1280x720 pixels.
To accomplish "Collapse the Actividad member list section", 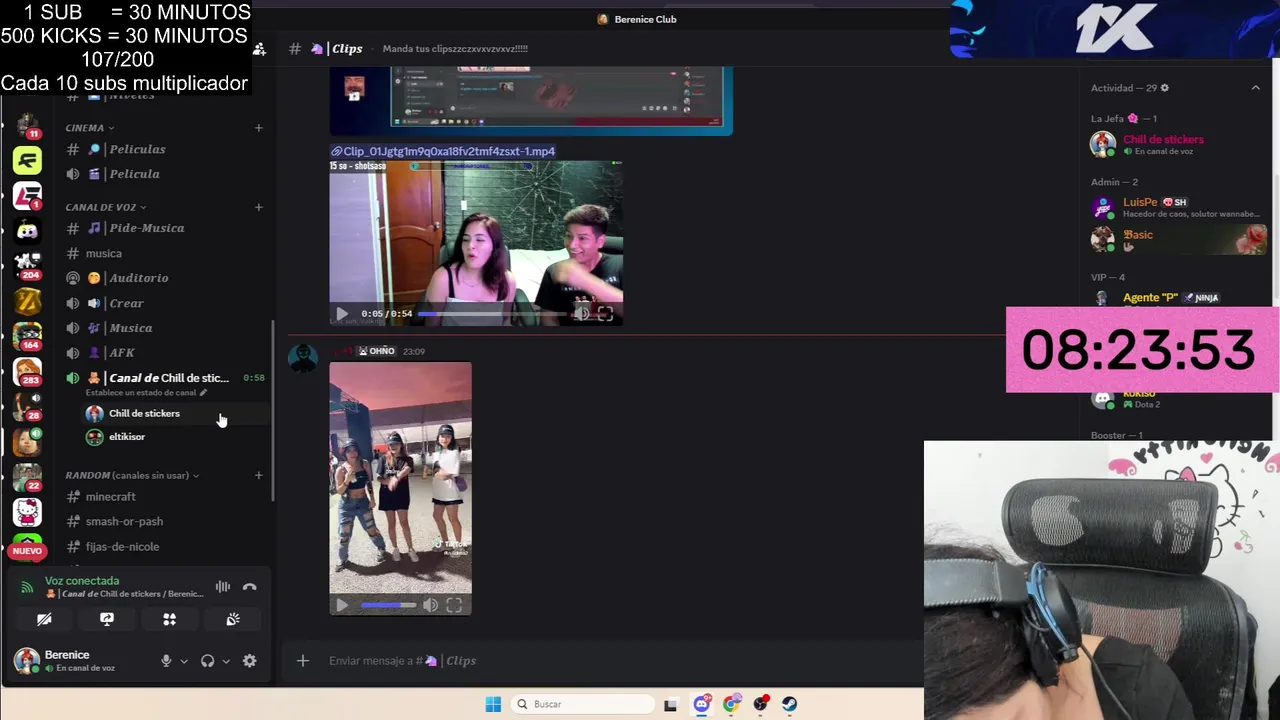I will (1256, 88).
